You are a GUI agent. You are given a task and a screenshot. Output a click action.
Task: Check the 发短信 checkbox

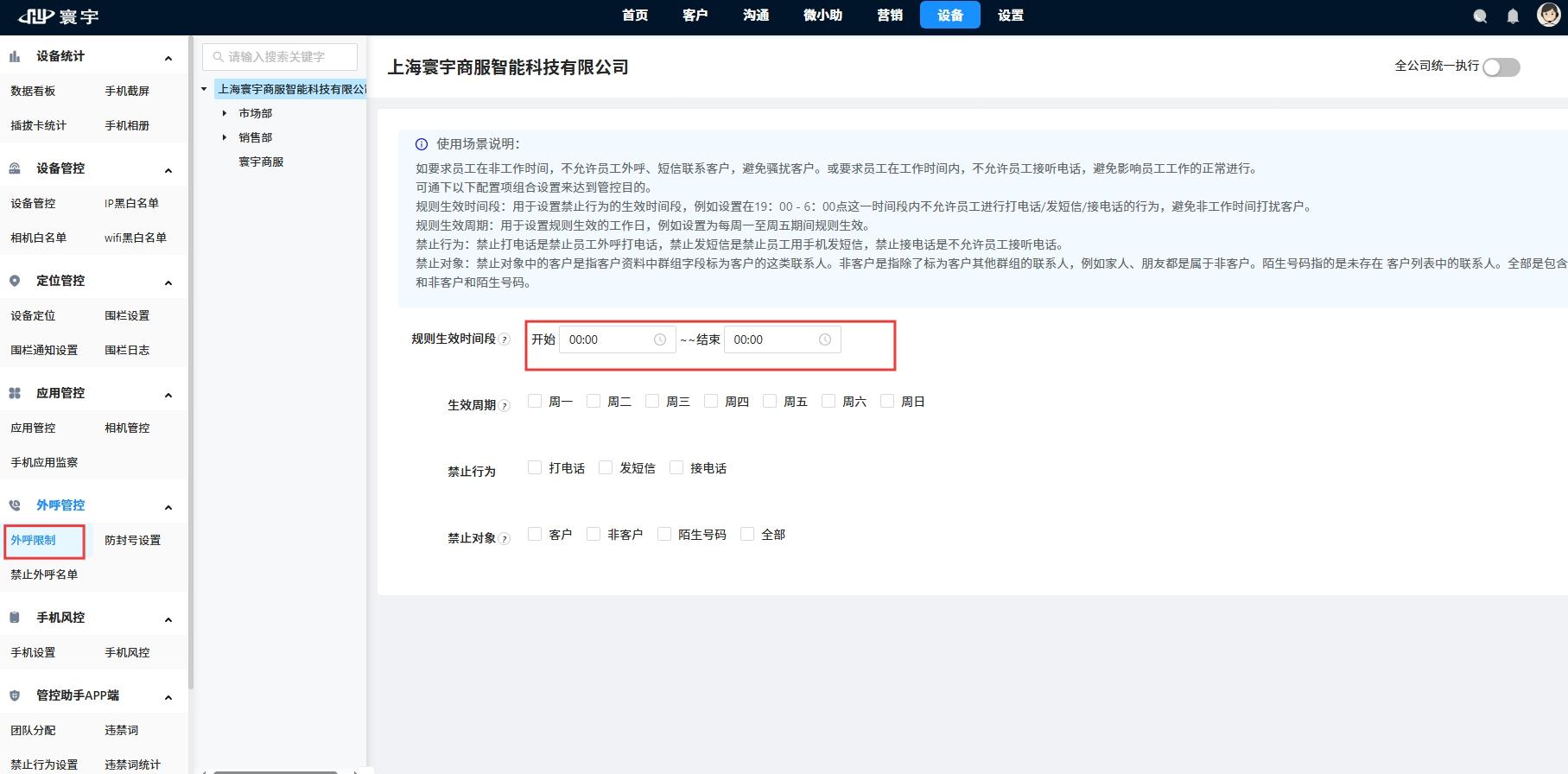point(606,467)
